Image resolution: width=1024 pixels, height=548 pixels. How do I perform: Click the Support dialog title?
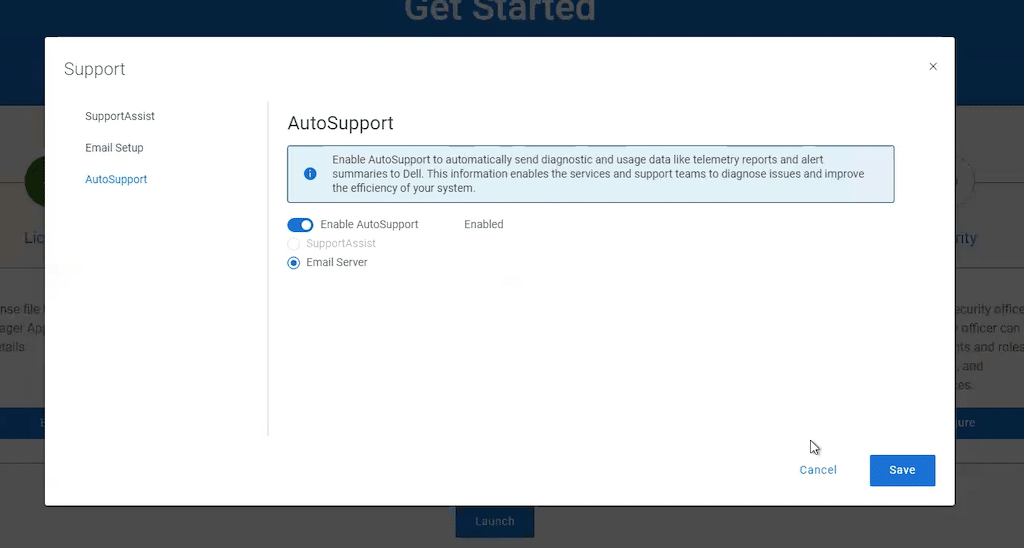click(x=95, y=69)
